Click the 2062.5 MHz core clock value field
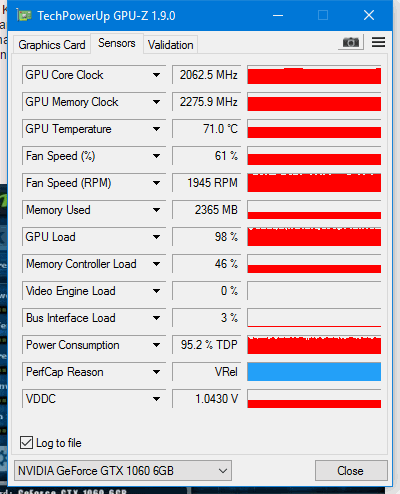Screen dimensions: 400x494 click(x=207, y=75)
